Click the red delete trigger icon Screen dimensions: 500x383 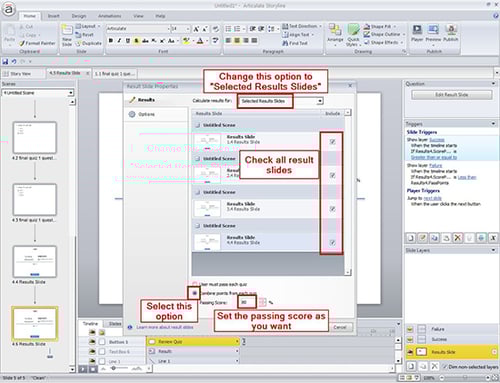click(458, 238)
